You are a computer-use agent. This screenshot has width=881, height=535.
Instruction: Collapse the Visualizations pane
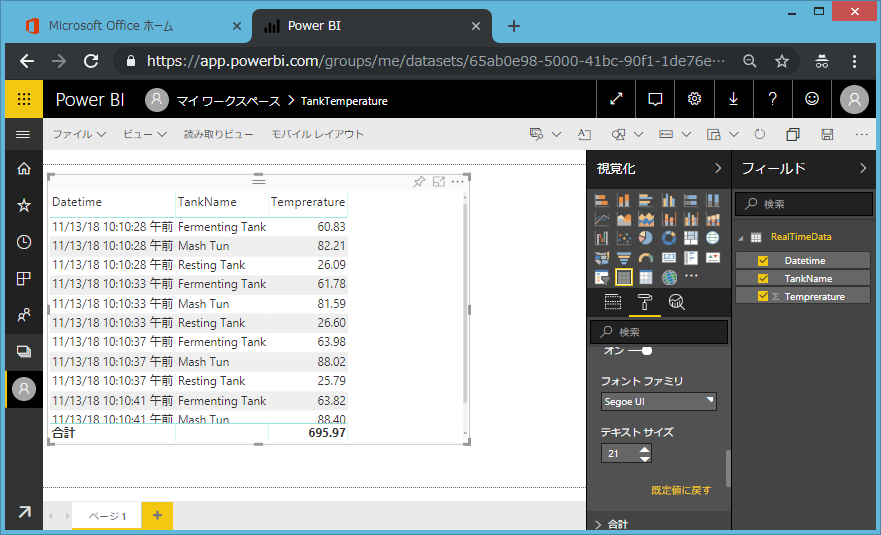[717, 168]
